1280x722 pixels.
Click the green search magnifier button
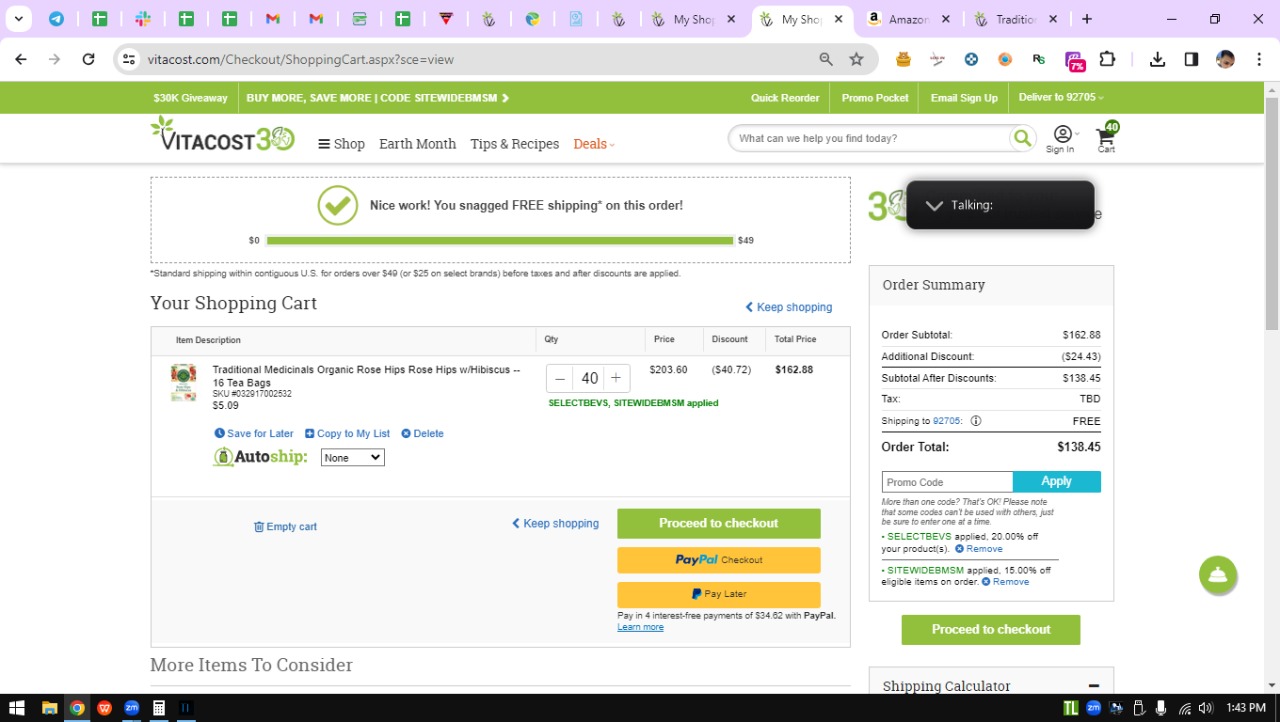pos(1022,138)
